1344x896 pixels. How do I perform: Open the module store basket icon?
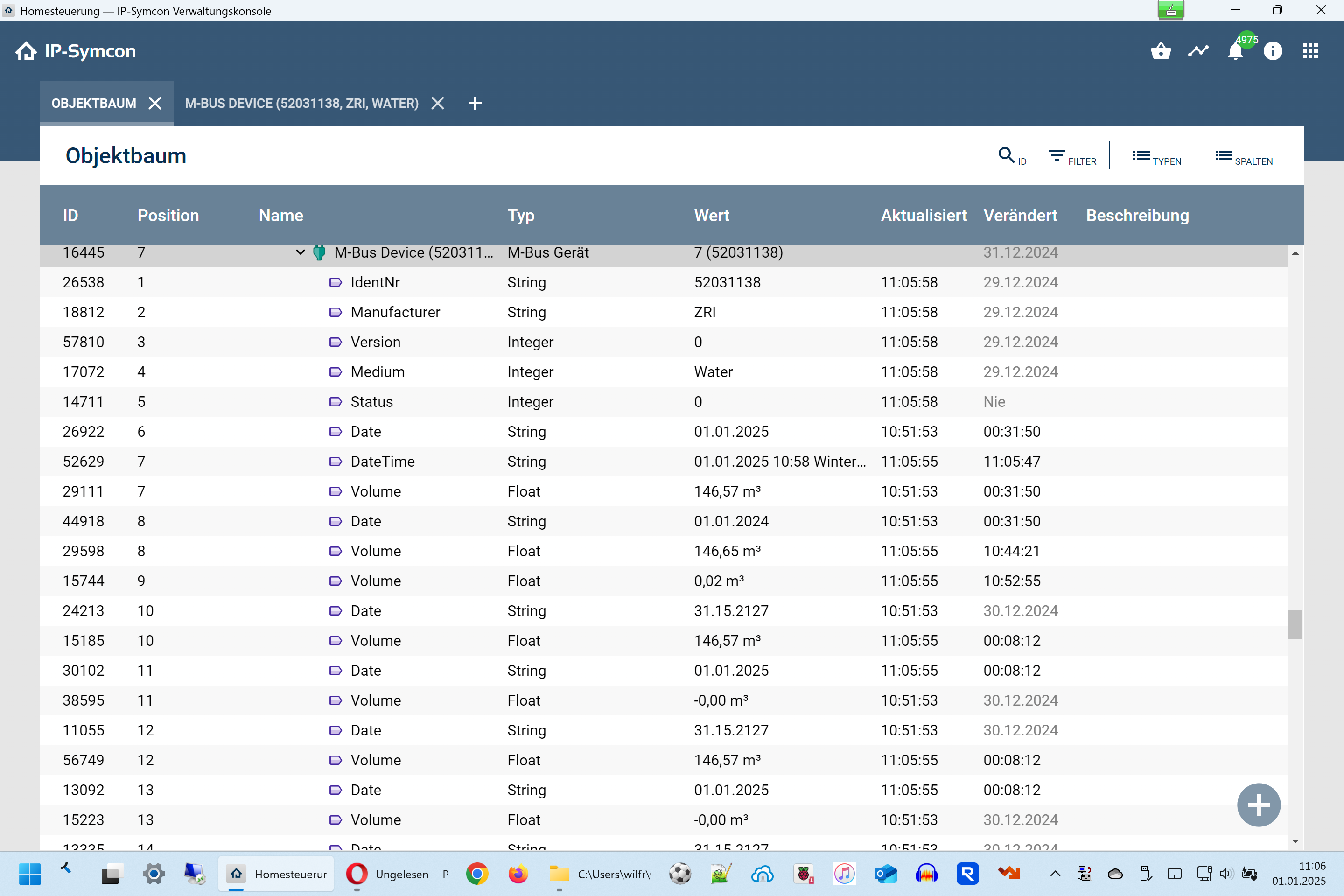click(1161, 51)
